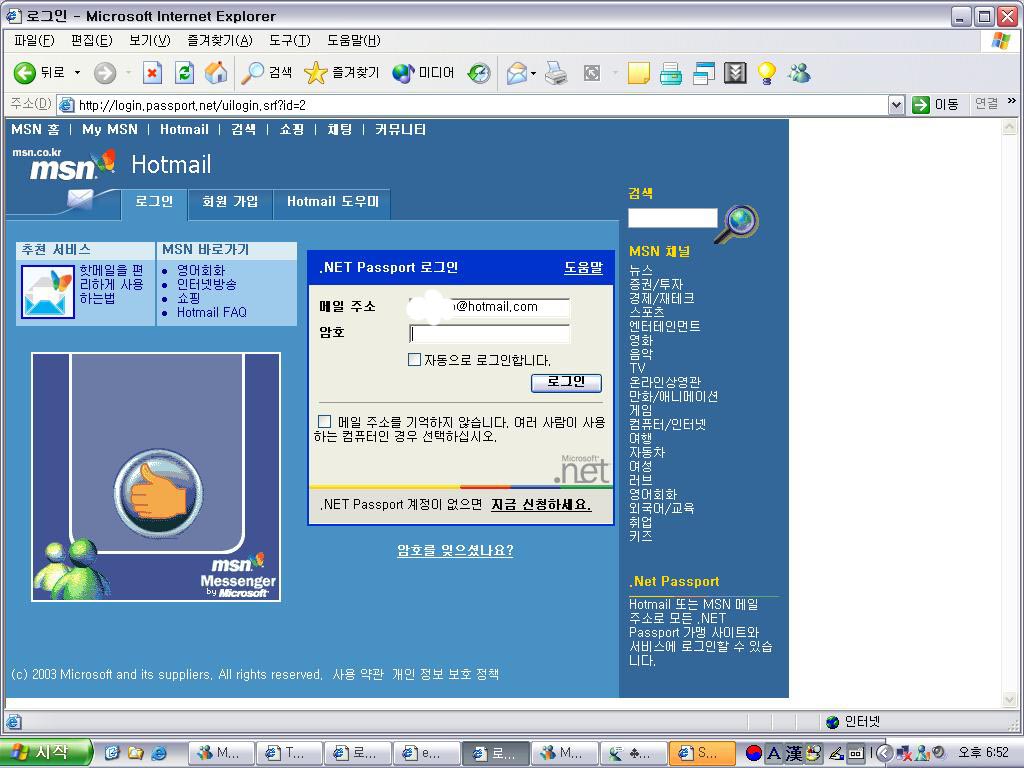Open the 시작 Start button

click(x=44, y=752)
